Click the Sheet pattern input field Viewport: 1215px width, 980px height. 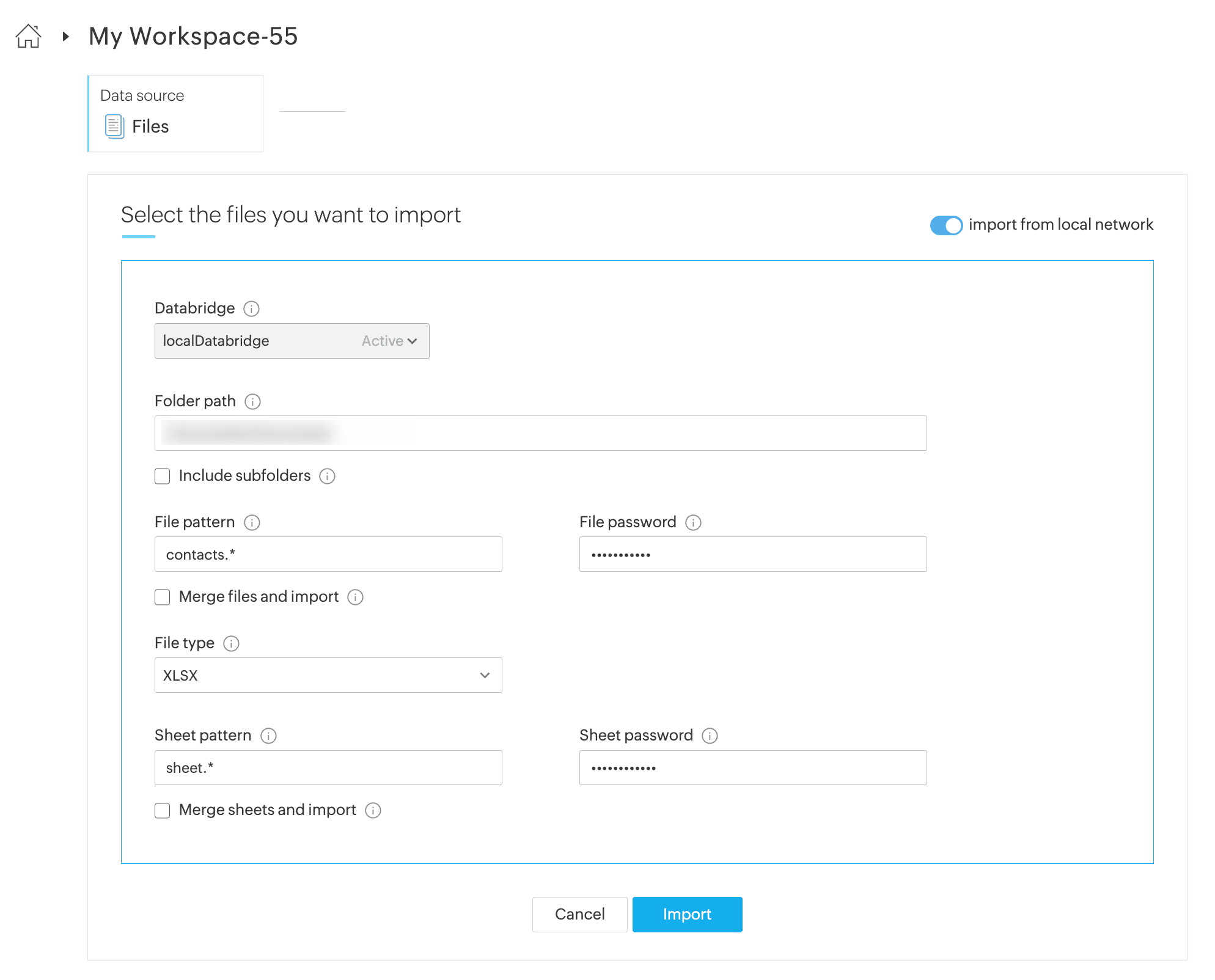[328, 767]
